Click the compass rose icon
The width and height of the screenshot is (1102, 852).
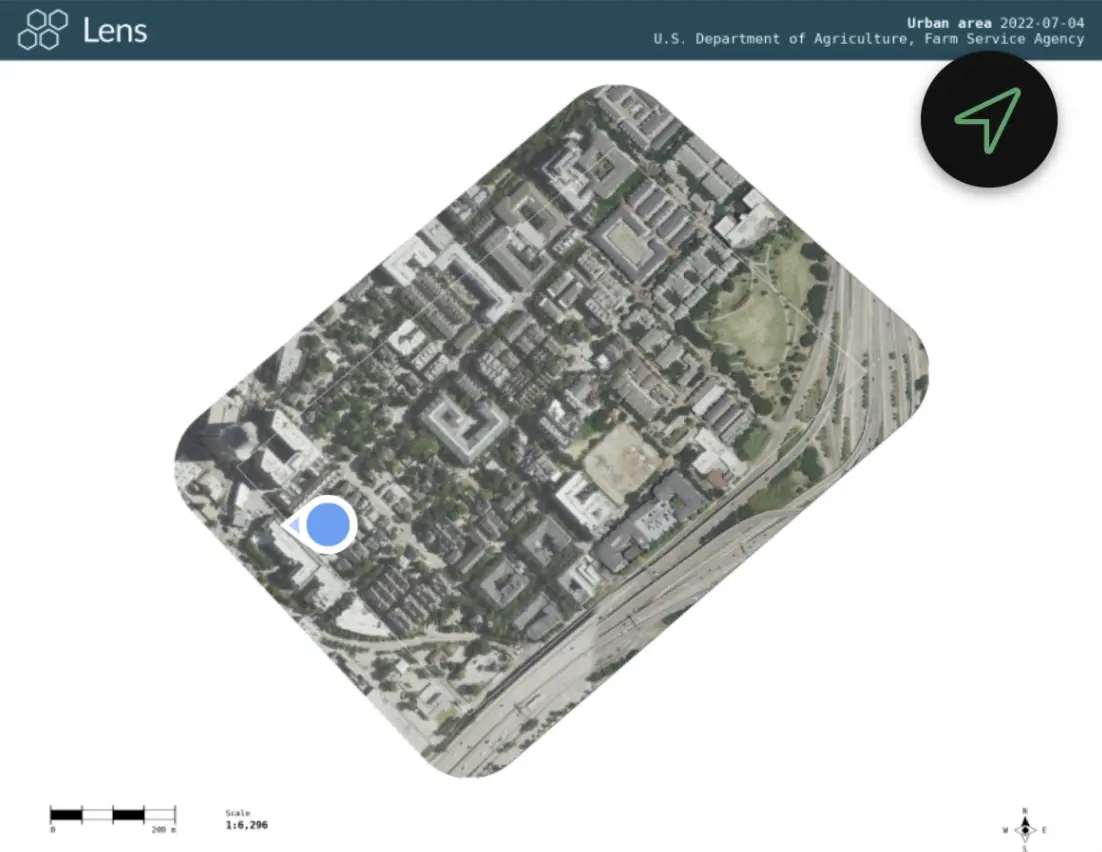[1025, 830]
